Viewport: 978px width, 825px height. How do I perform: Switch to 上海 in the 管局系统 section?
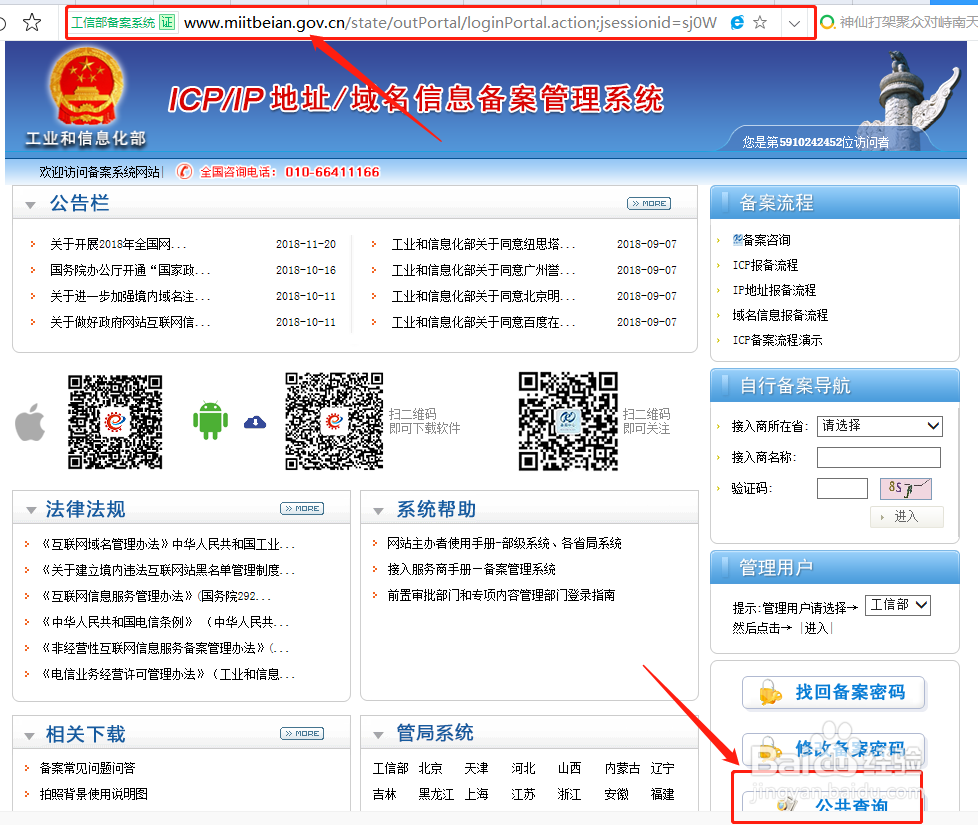click(x=477, y=794)
